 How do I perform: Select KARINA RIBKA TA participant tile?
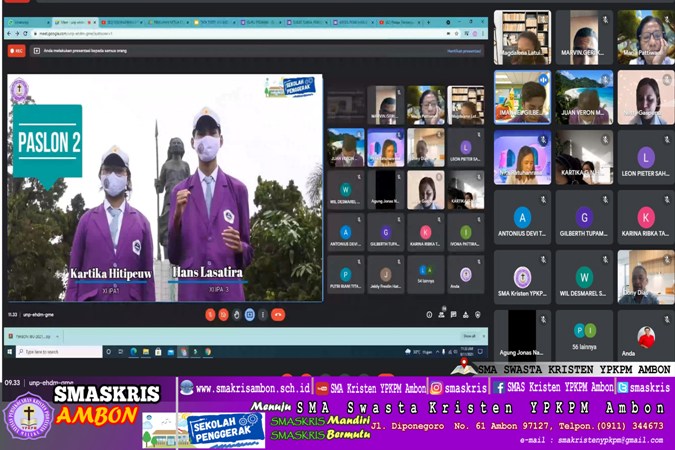tap(646, 217)
